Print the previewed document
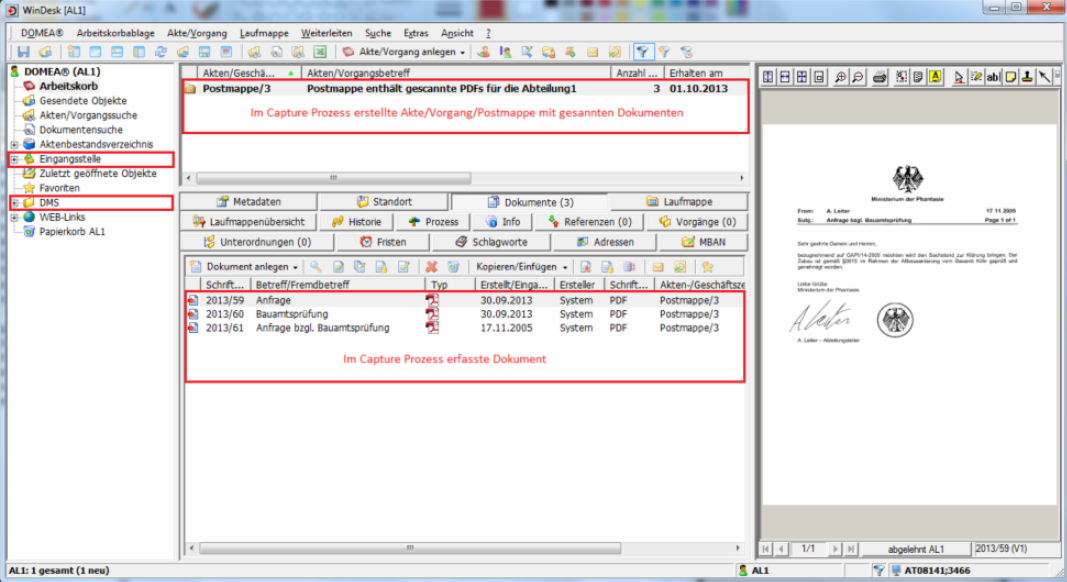Image resolution: width=1067 pixels, height=582 pixels. point(879,77)
